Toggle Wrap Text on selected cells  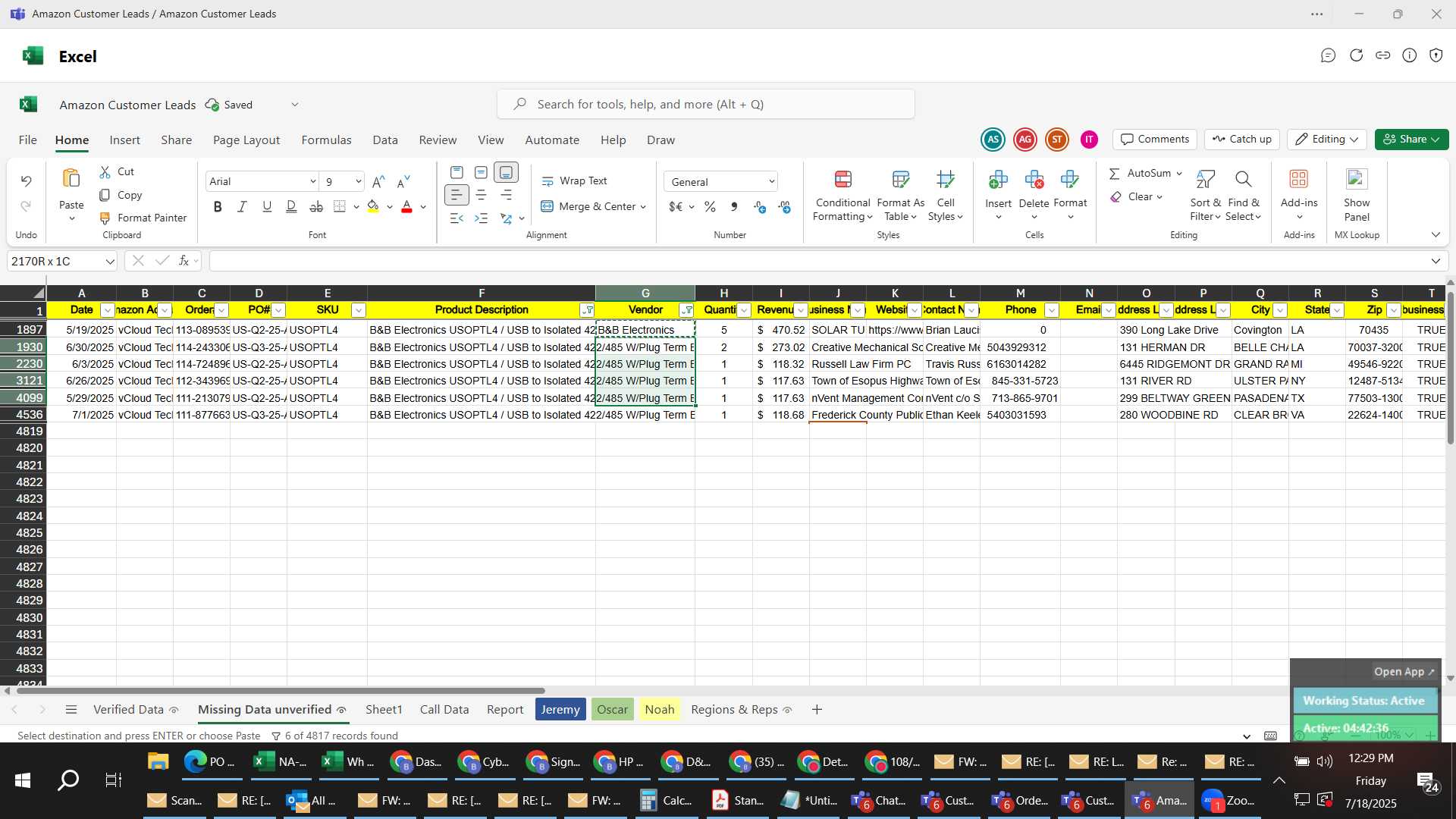tap(574, 181)
